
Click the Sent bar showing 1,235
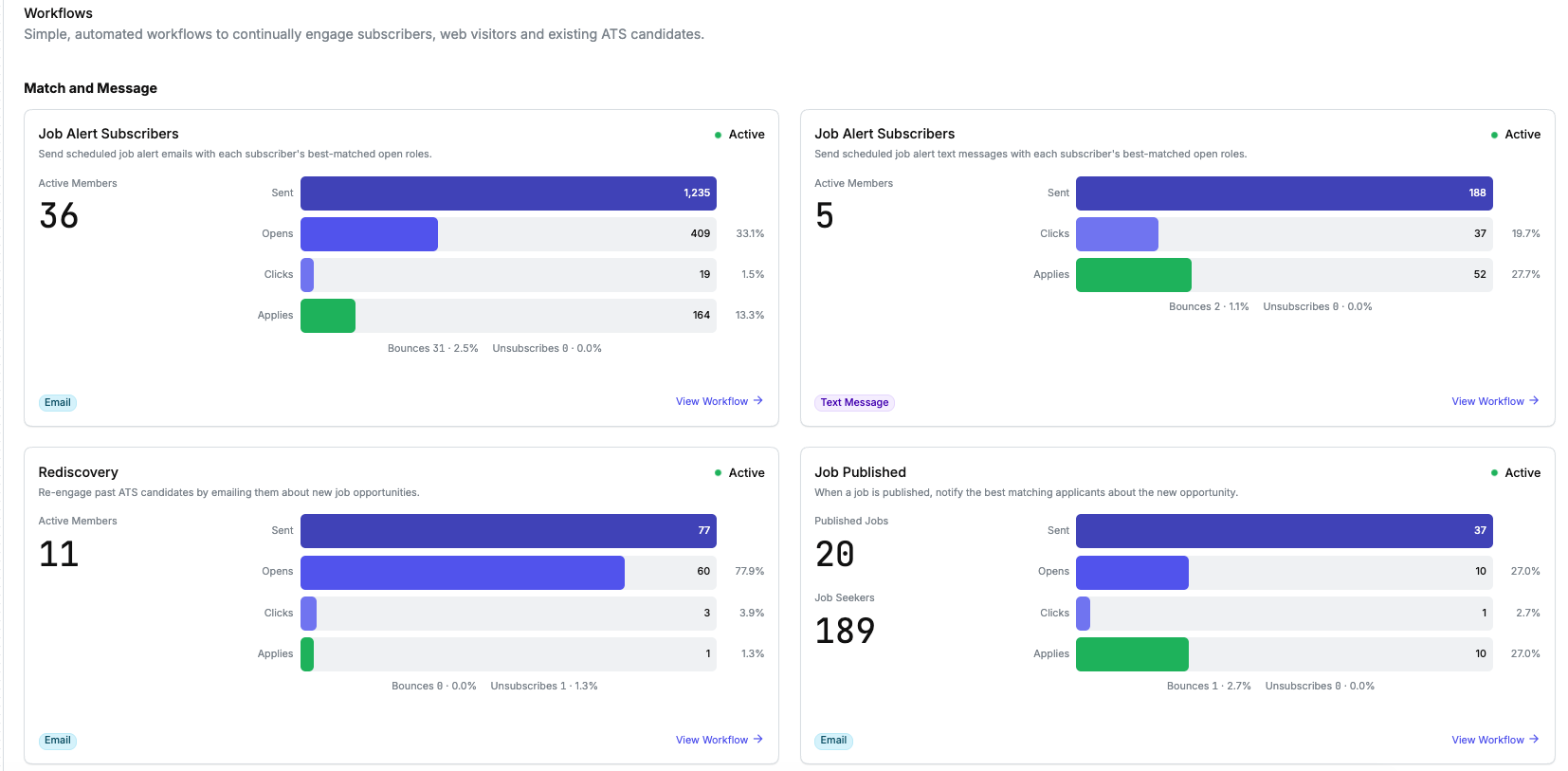(x=508, y=193)
